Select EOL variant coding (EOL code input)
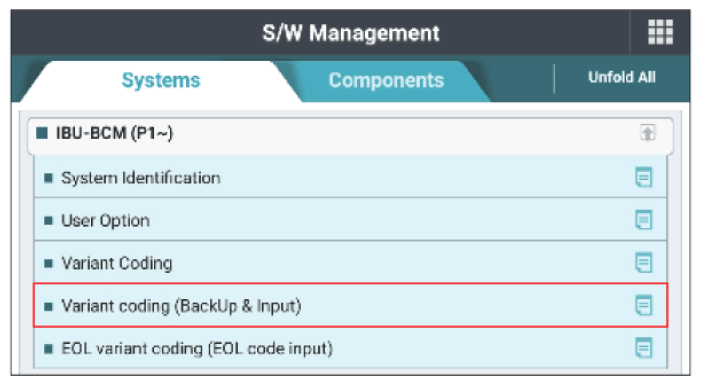The height and width of the screenshot is (385, 701). pyautogui.click(x=350, y=348)
